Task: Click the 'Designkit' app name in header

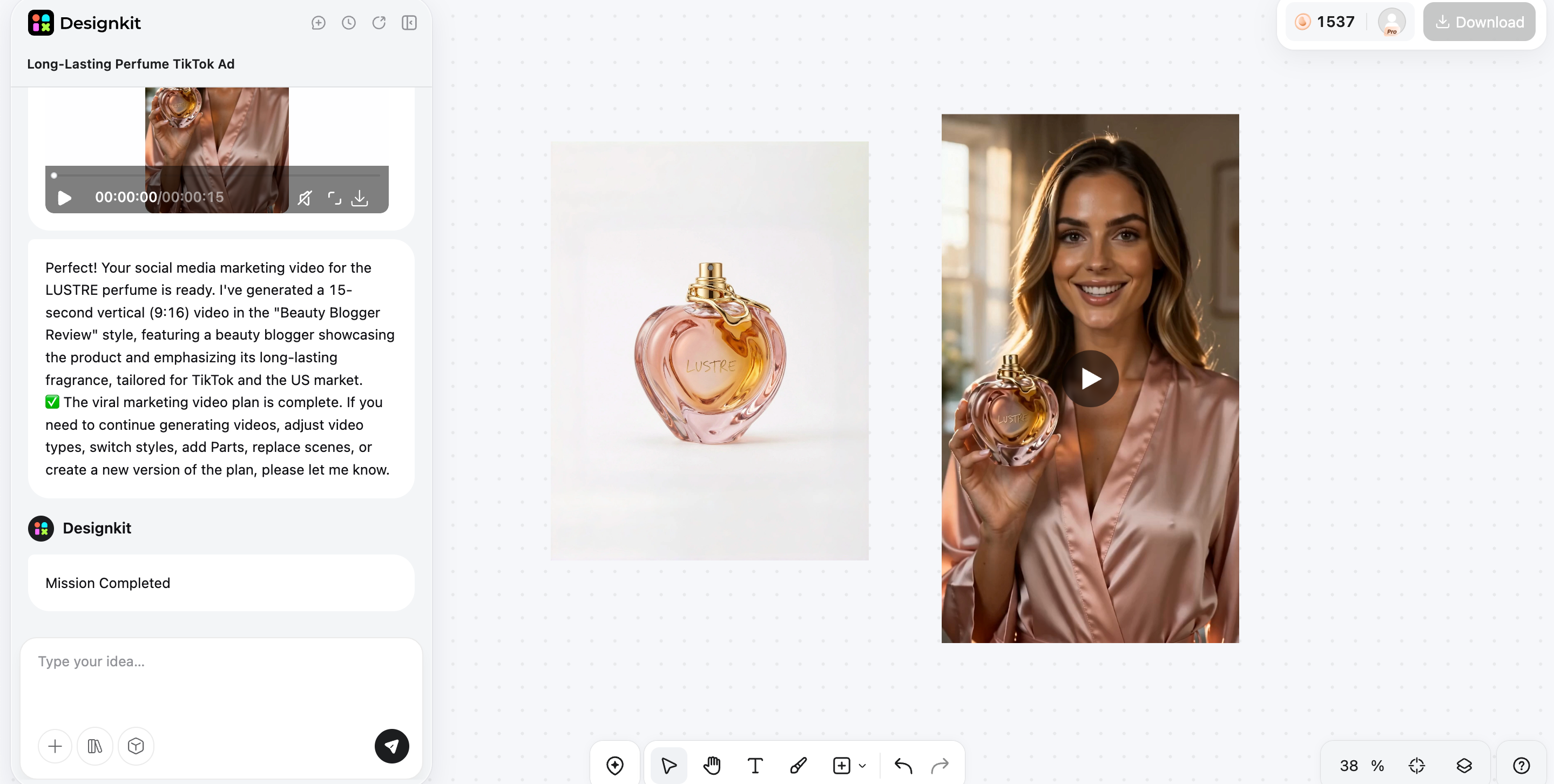Action: point(100,23)
